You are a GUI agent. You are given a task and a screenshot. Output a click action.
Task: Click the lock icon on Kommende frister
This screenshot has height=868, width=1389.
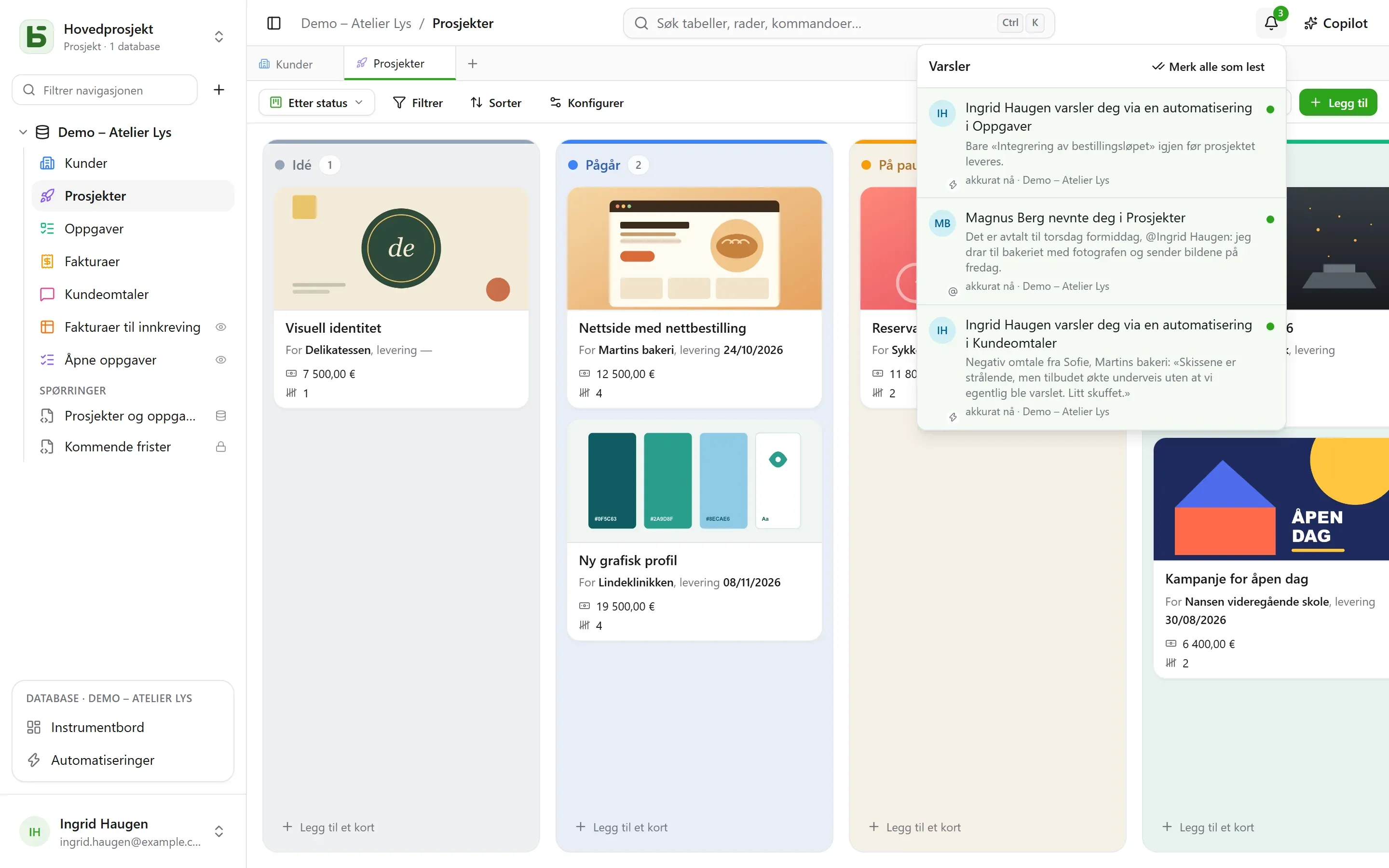(220, 447)
